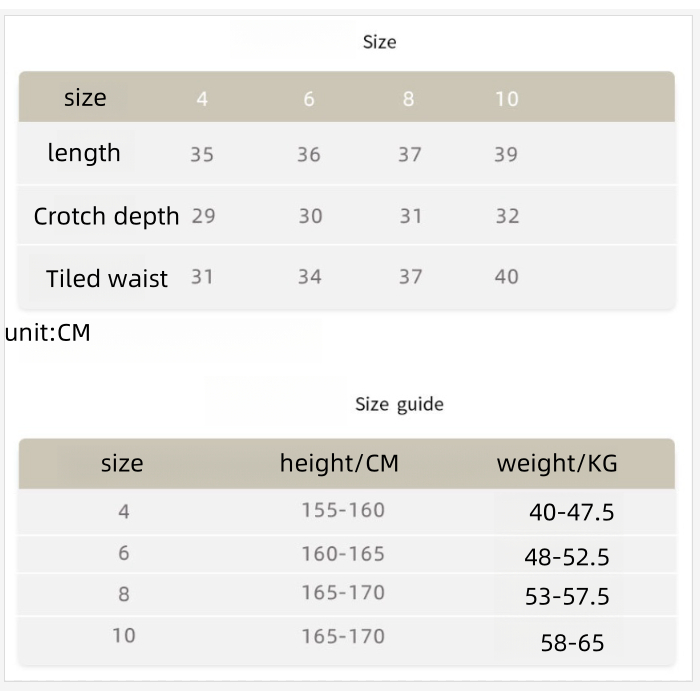Screen dimensions: 700x700
Task: Select the 'Crotch depth' row label
Action: click(106, 216)
